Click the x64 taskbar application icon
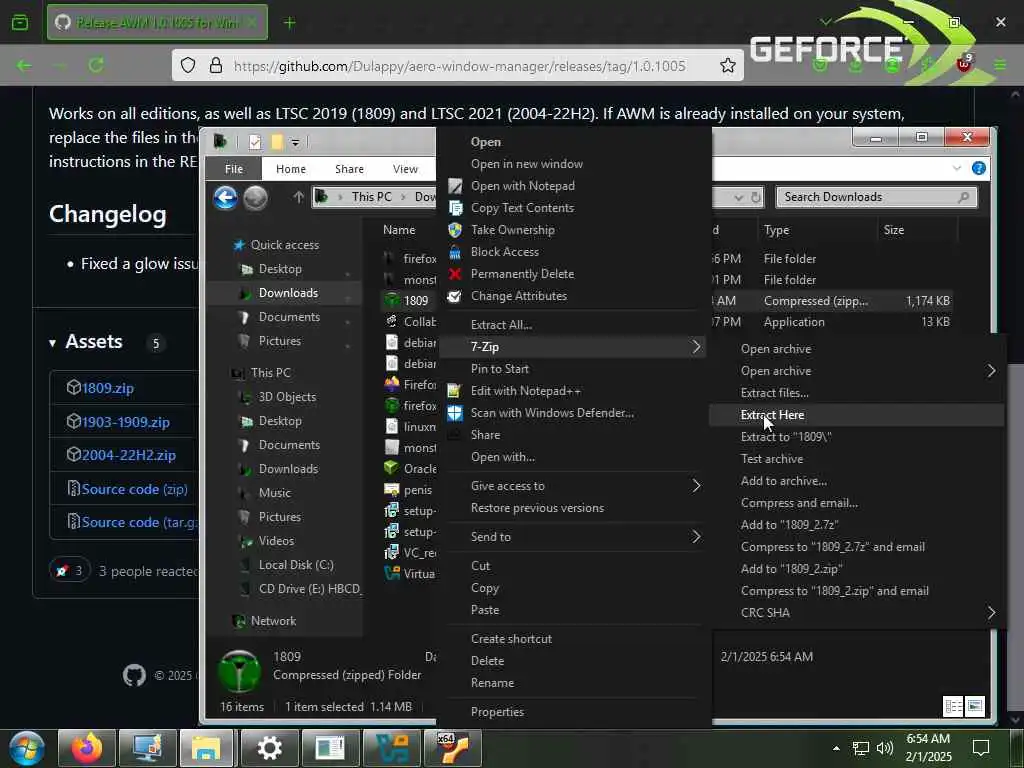Viewport: 1024px width, 768px height. click(x=453, y=748)
